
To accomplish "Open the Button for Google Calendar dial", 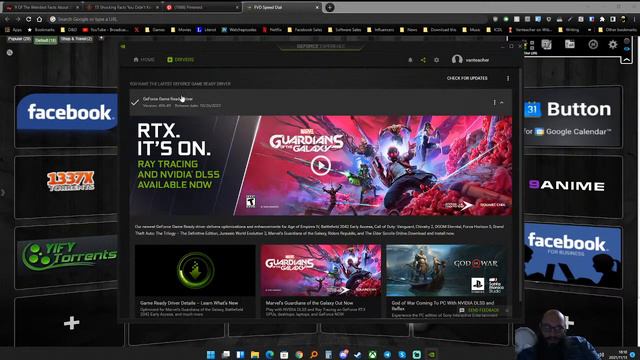I will point(572,118).
